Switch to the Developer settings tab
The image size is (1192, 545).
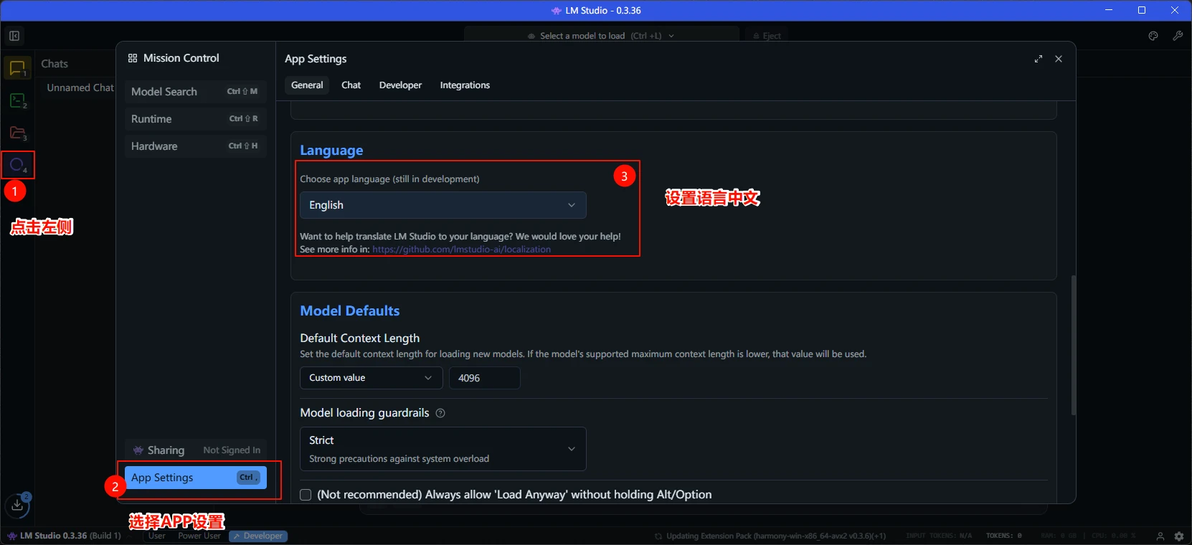pos(401,85)
